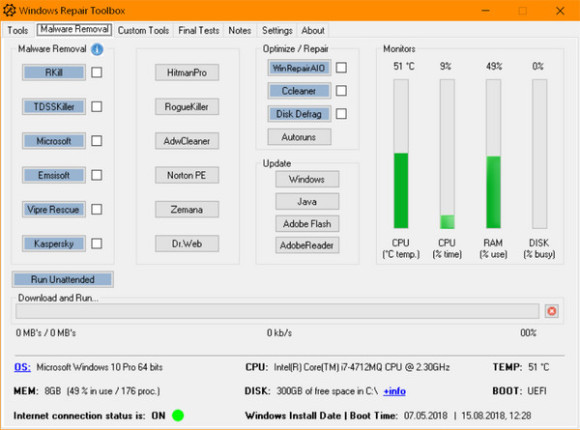Image resolution: width=580 pixels, height=430 pixels.
Task: Click the Malware Removal info icon
Action: tap(97, 49)
